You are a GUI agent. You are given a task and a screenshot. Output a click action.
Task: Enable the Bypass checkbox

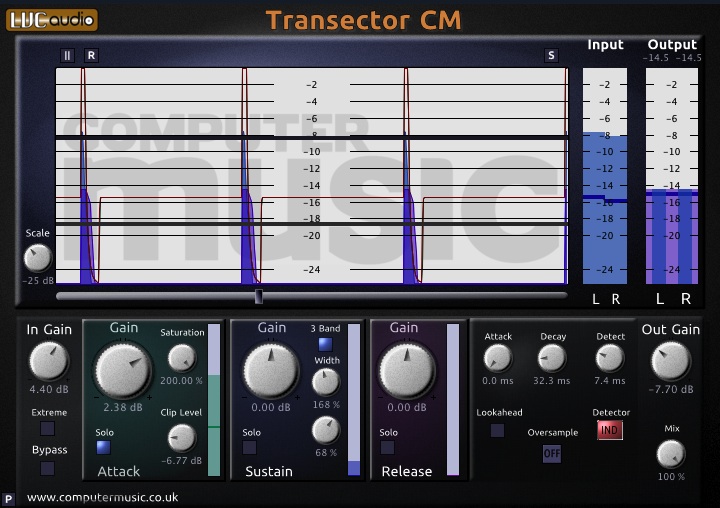pyautogui.click(x=47, y=468)
